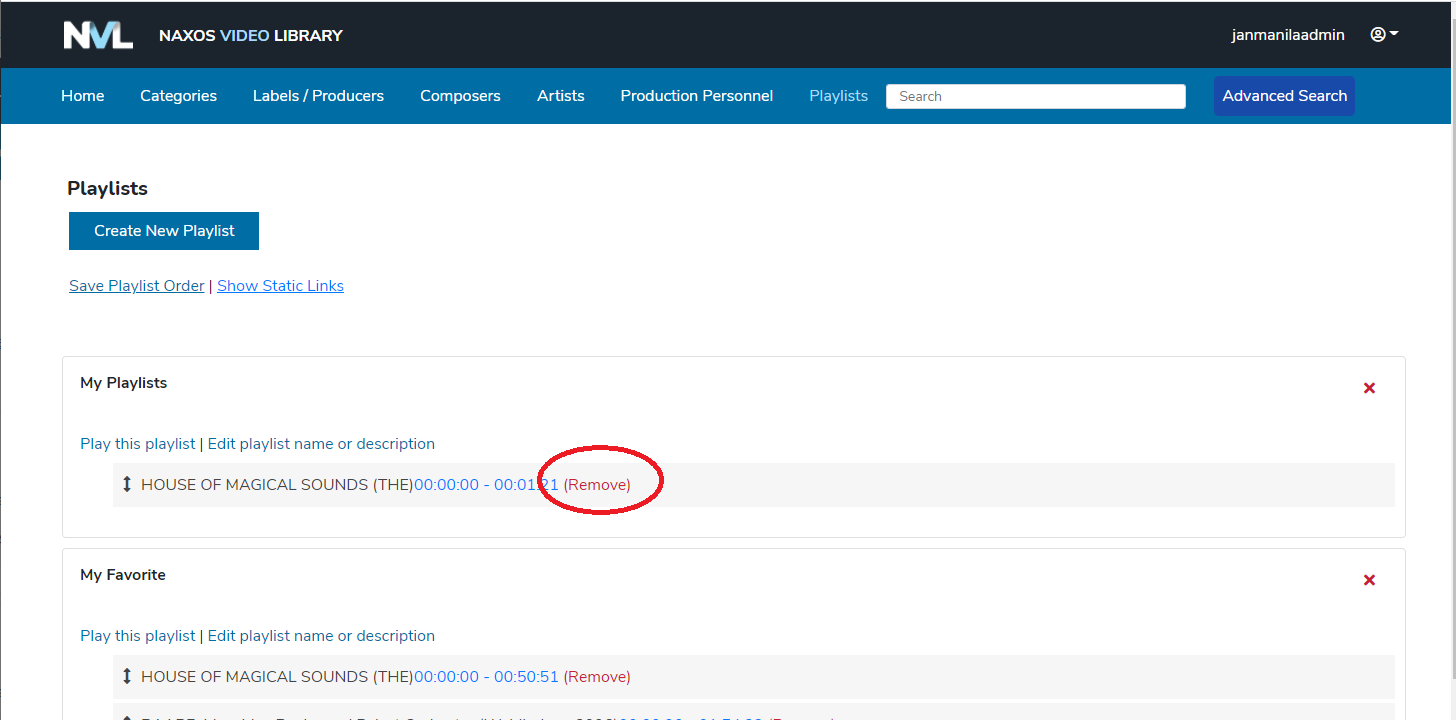
Task: Open the user account dropdown icon
Action: [1384, 35]
